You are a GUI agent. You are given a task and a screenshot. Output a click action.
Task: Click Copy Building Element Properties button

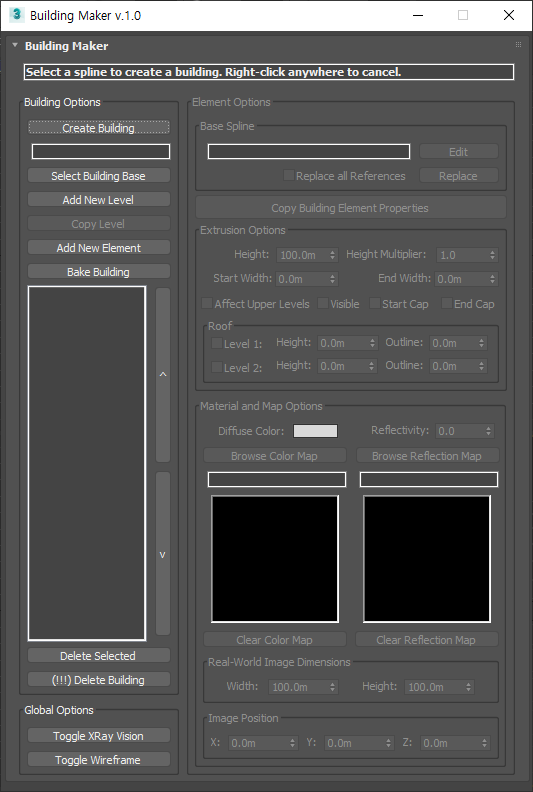(x=350, y=208)
